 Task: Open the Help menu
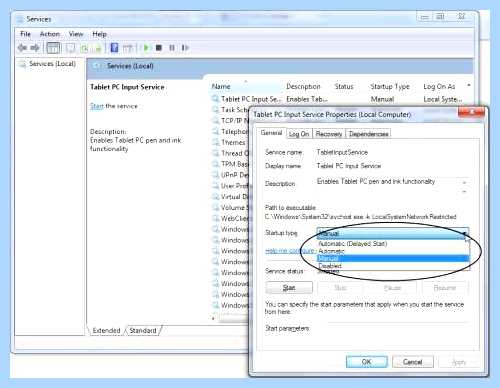coord(99,34)
